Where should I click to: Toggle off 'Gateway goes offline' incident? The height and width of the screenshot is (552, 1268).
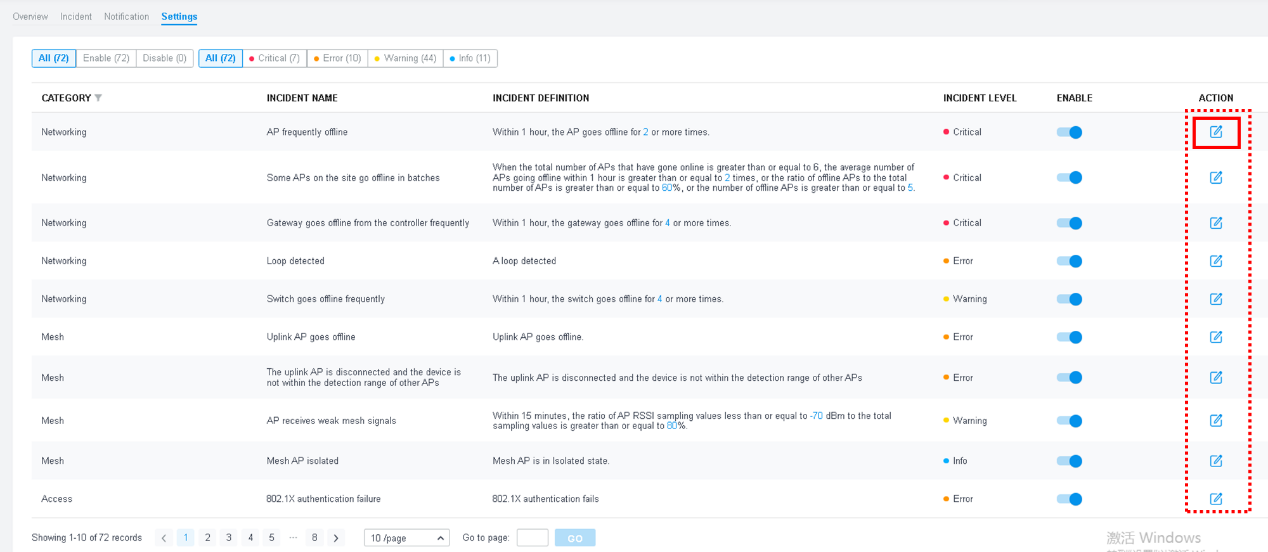1070,223
